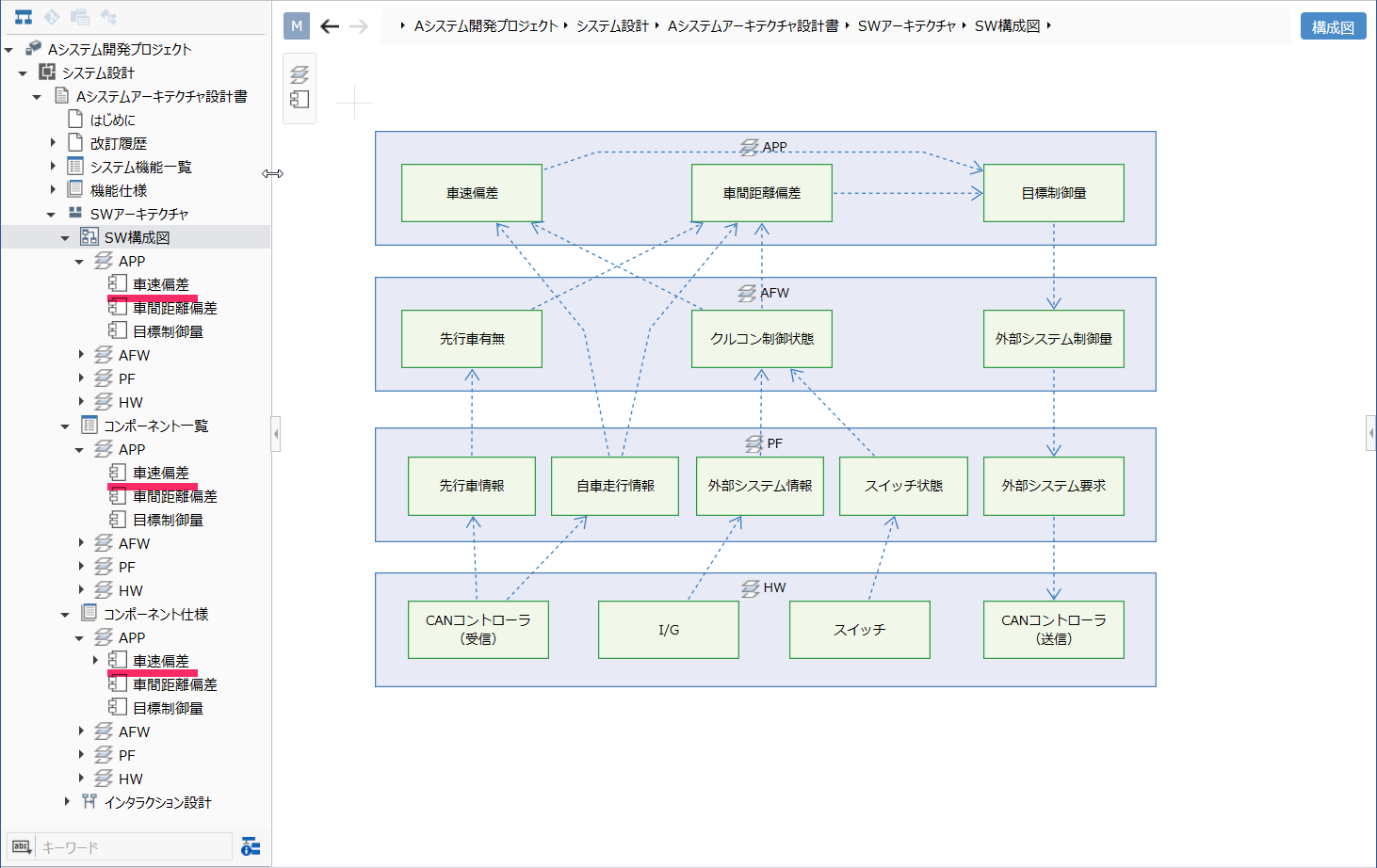The height and width of the screenshot is (868, 1377).
Task: Click the layer icon beside APP under SW構成図
Action: coord(104,260)
